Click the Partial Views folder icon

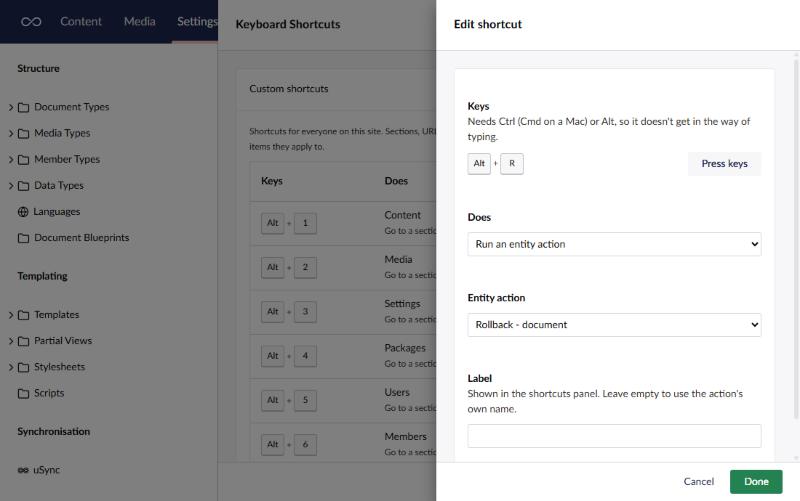pos(23,341)
